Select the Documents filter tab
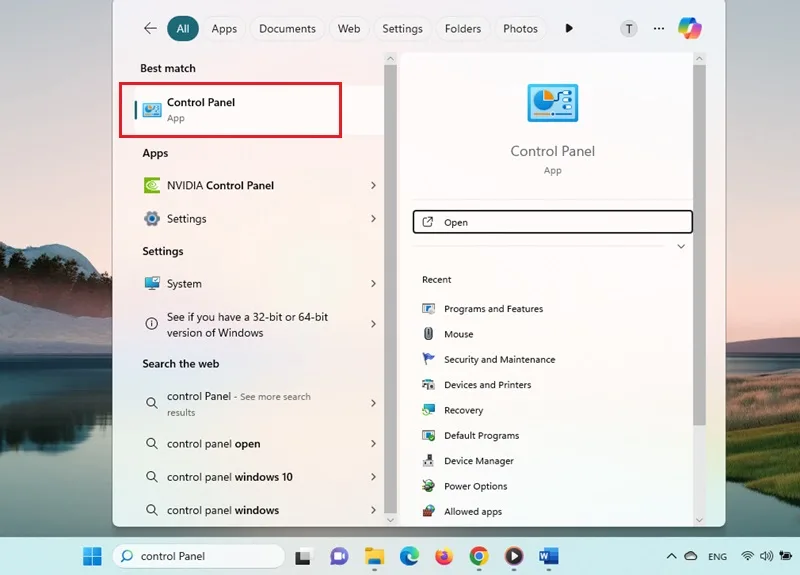The width and height of the screenshot is (800, 575). [x=287, y=29]
